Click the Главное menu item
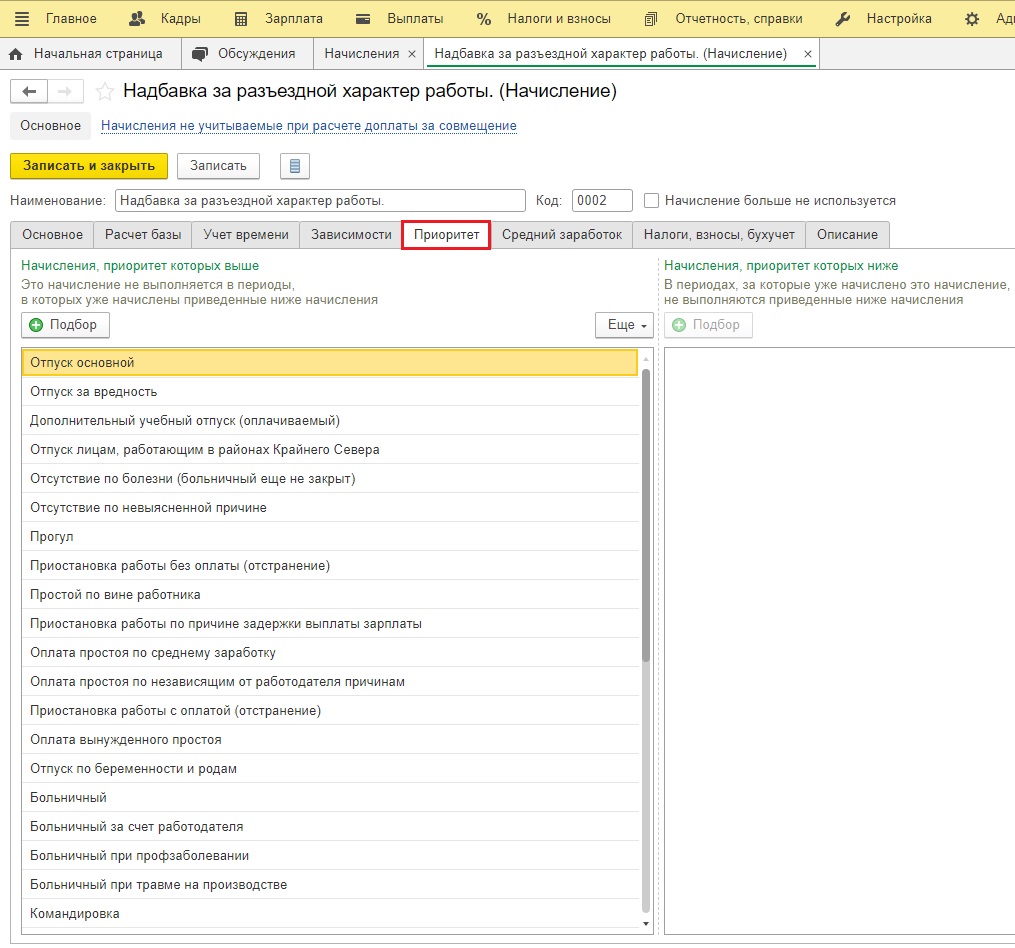Viewport: 1015px width, 948px height. click(x=71, y=19)
